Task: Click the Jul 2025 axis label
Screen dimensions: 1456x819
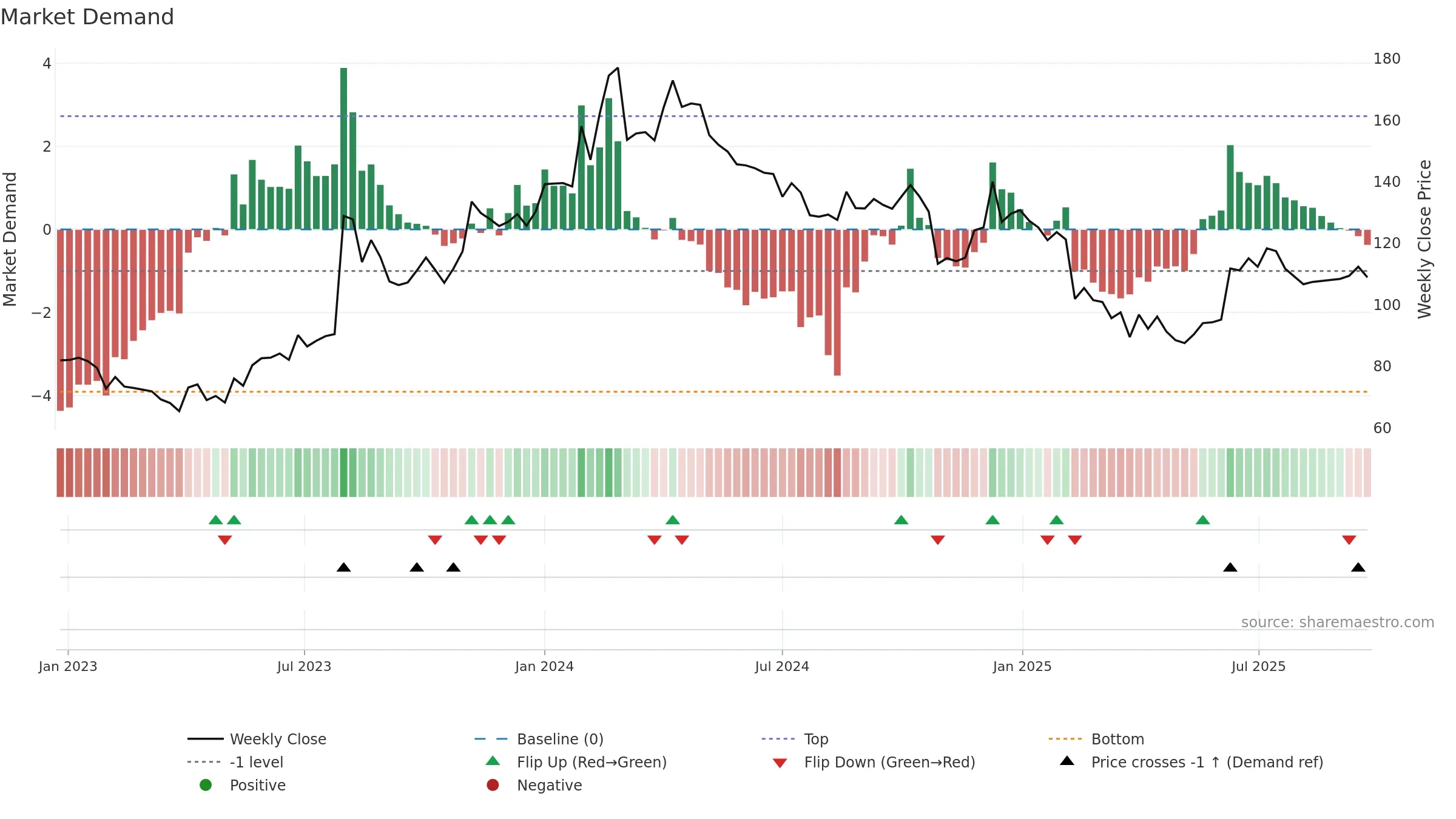Action: click(x=1259, y=666)
